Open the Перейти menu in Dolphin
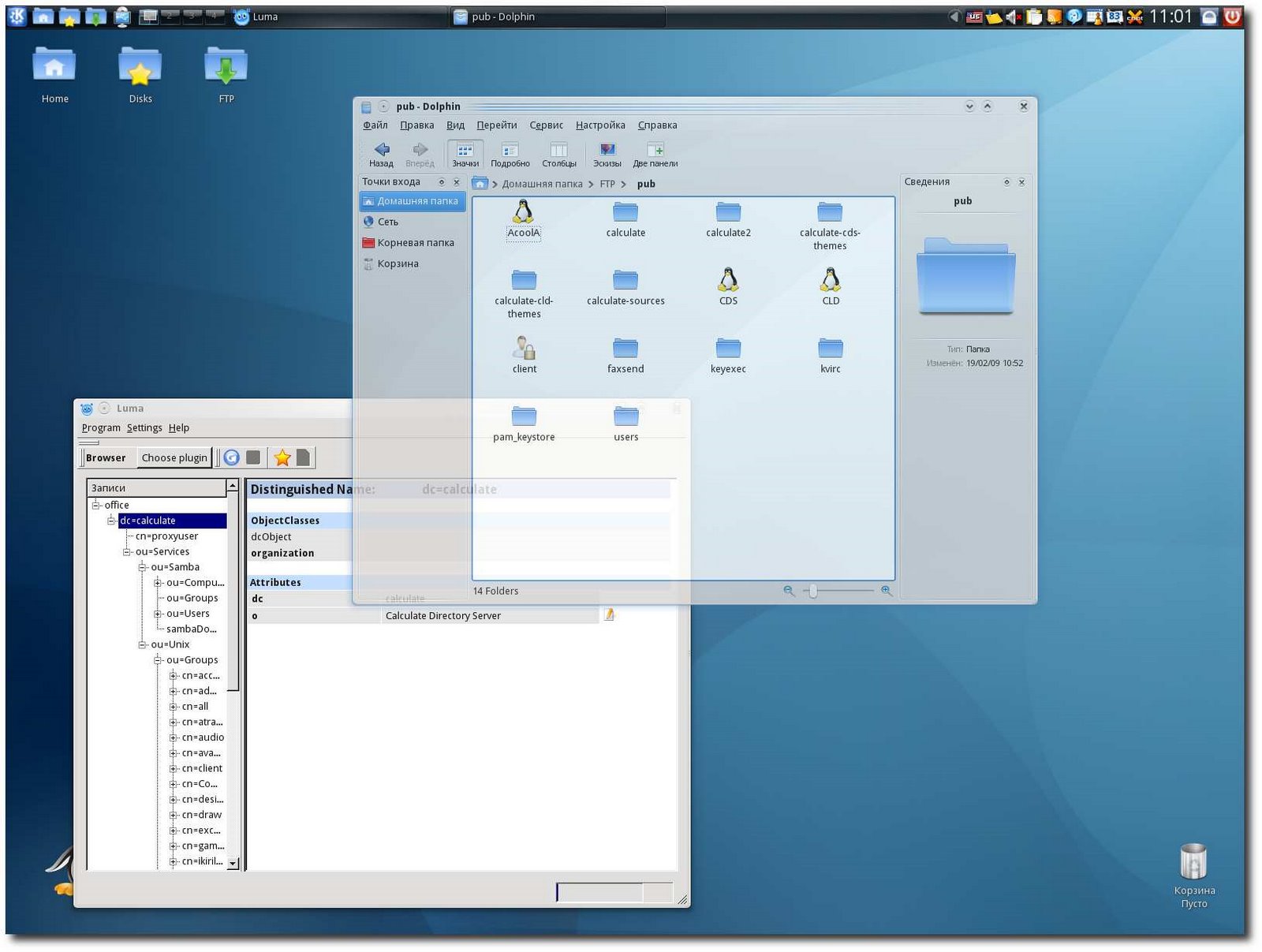The width and height of the screenshot is (1262, 952). (x=497, y=125)
